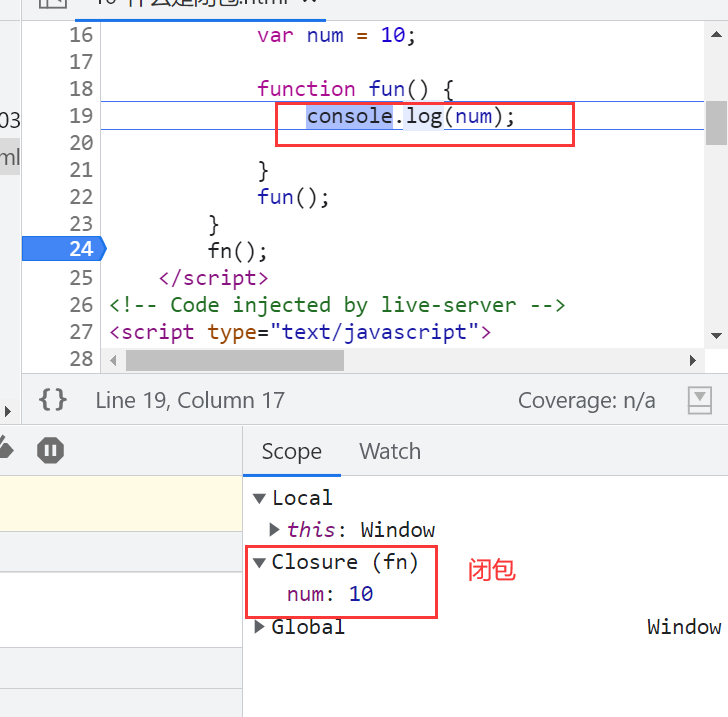
Task: Toggle the breakpoint on line 24
Action: pos(80,250)
